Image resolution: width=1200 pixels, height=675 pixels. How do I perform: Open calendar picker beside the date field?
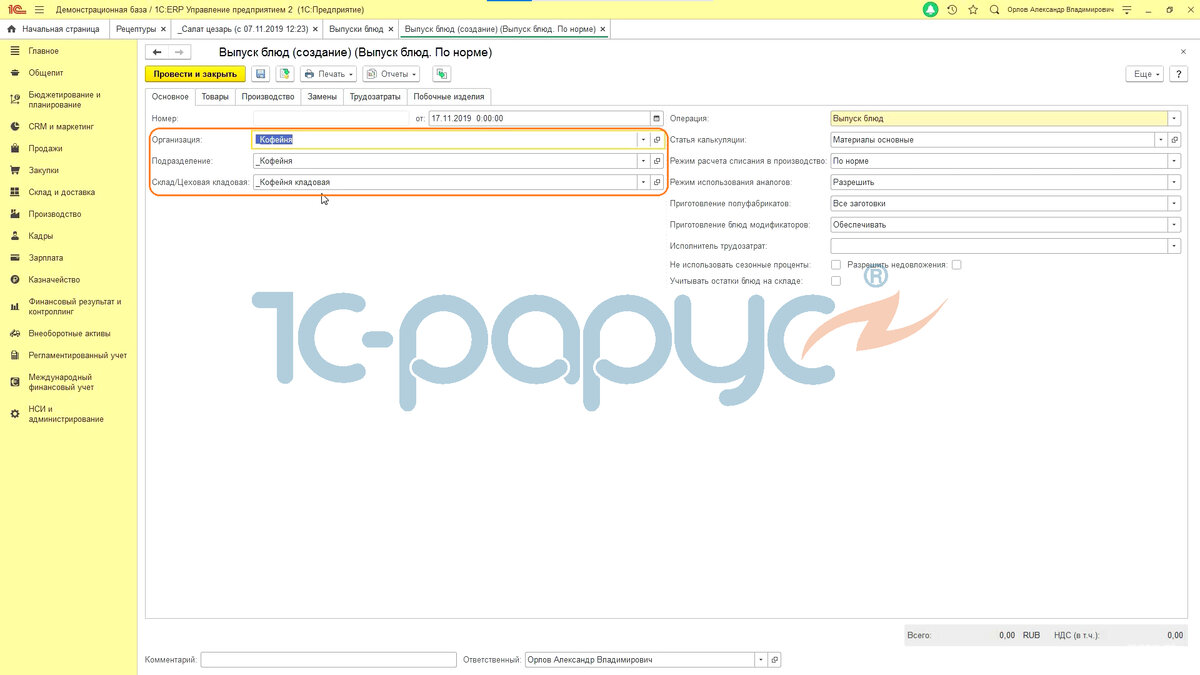click(x=657, y=118)
